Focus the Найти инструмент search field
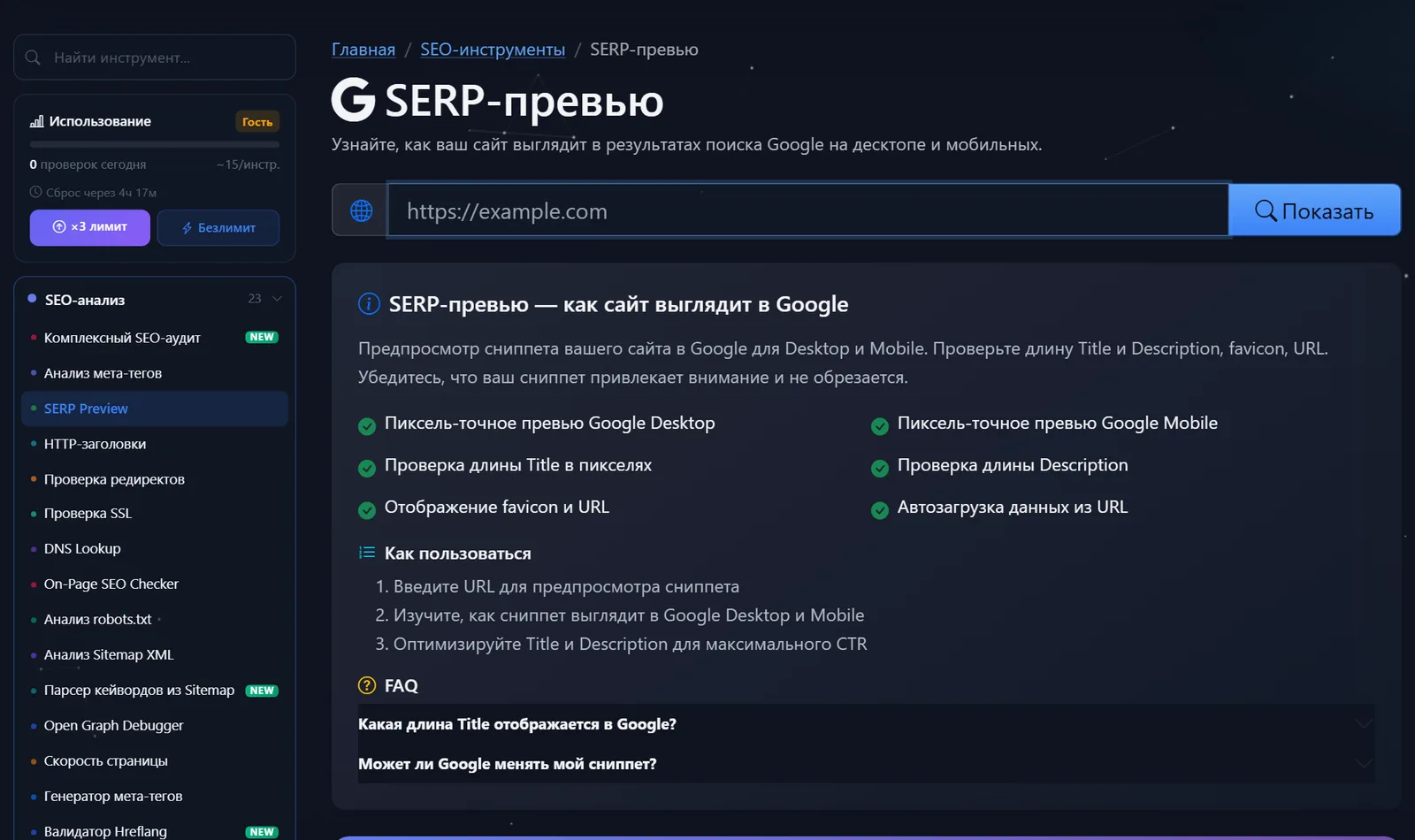The height and width of the screenshot is (840, 1415). pos(155,57)
